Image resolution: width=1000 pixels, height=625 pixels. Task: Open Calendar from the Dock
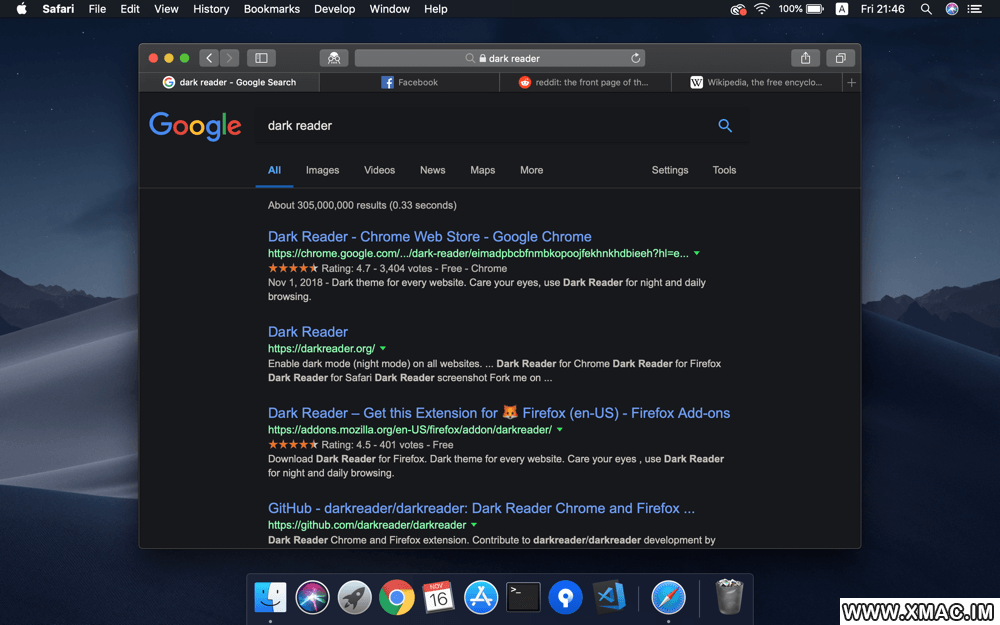click(439, 598)
